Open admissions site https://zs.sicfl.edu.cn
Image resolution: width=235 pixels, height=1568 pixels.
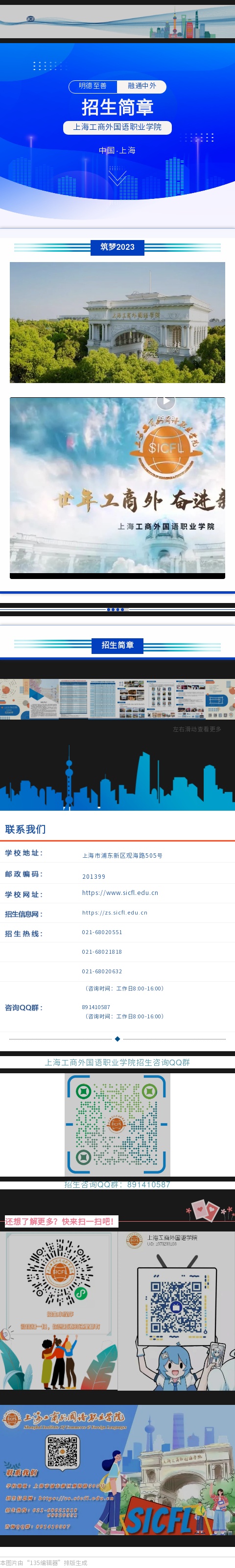[115, 913]
